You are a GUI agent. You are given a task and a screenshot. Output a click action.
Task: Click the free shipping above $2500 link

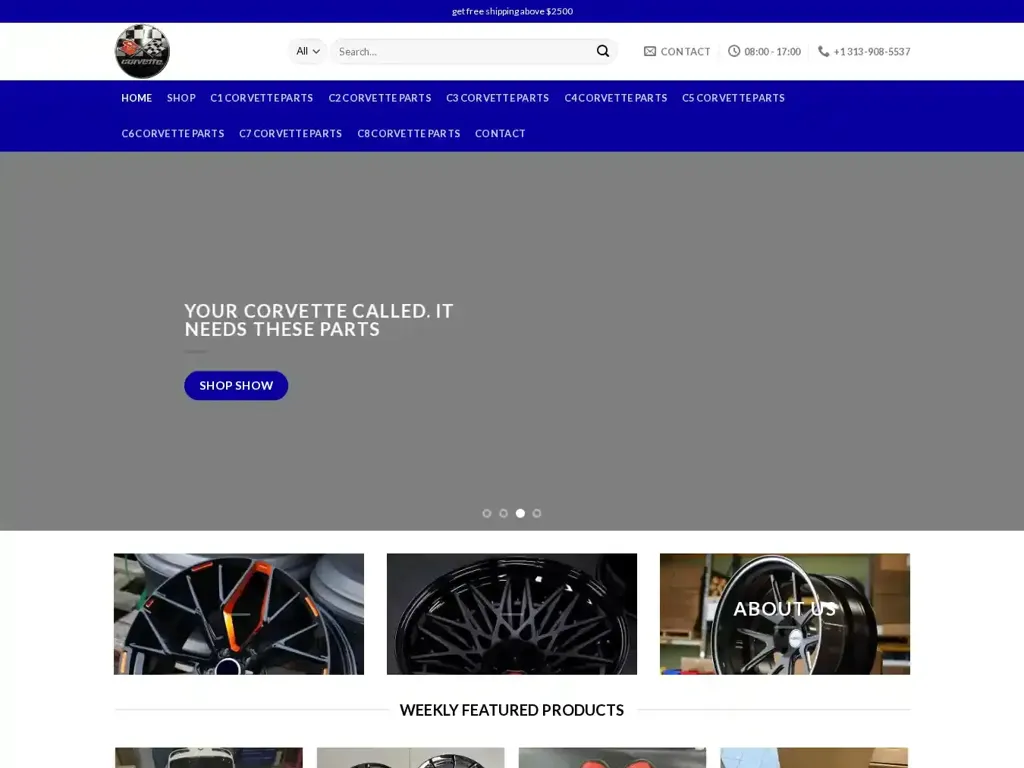(x=511, y=11)
